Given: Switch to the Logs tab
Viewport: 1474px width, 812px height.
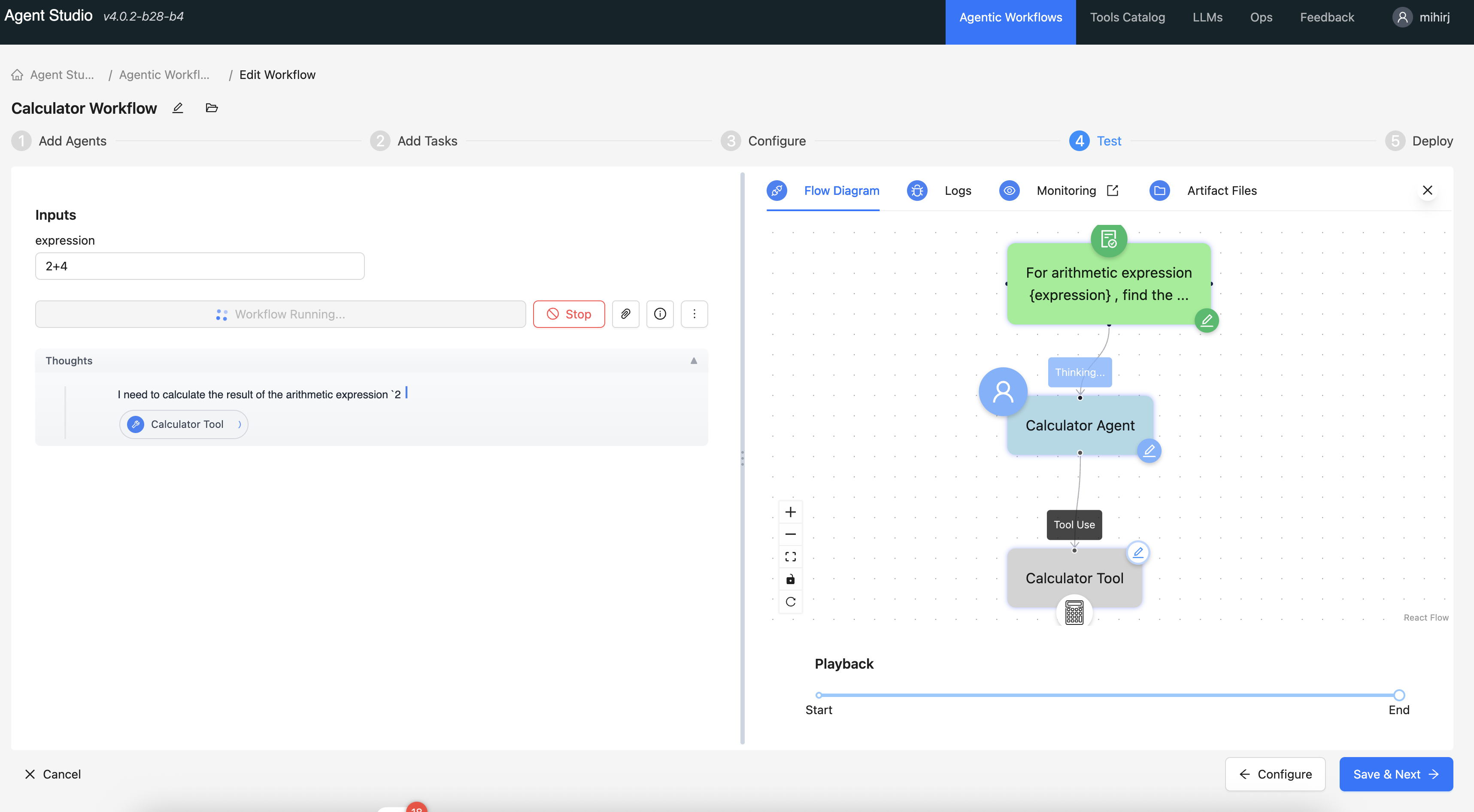Looking at the screenshot, I should (957, 191).
